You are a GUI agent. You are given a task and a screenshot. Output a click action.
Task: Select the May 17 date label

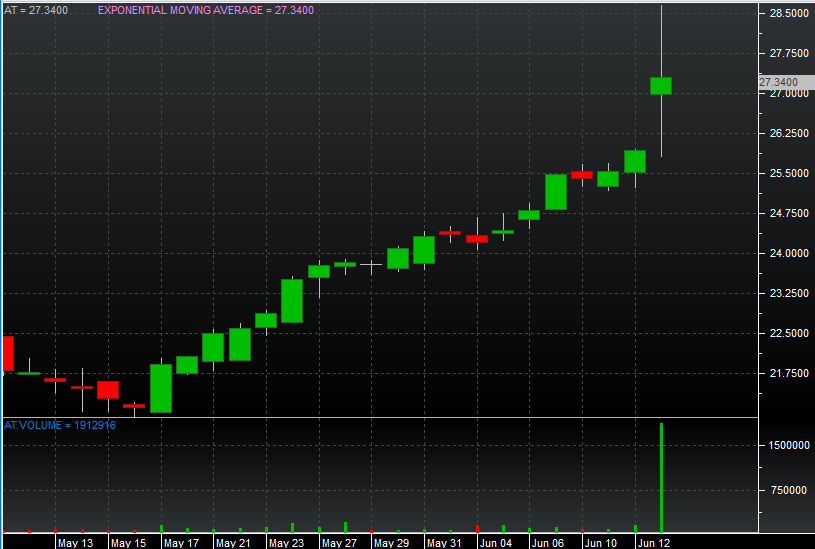pyautogui.click(x=180, y=543)
